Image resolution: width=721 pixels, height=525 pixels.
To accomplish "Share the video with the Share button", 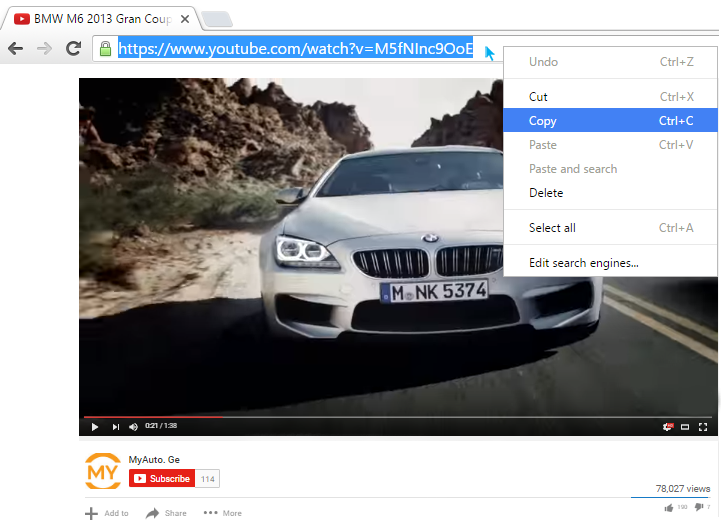I will 166,513.
